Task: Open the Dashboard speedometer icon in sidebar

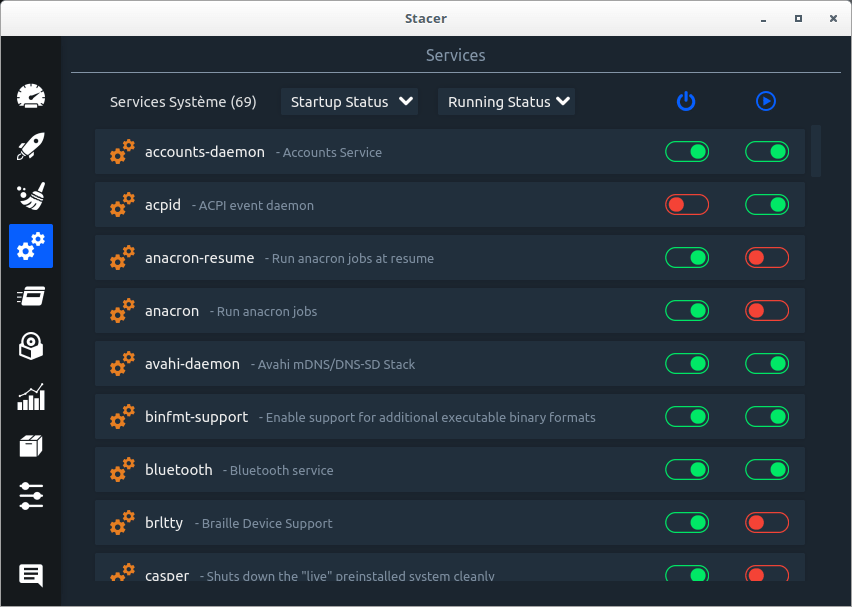Action: point(31,97)
